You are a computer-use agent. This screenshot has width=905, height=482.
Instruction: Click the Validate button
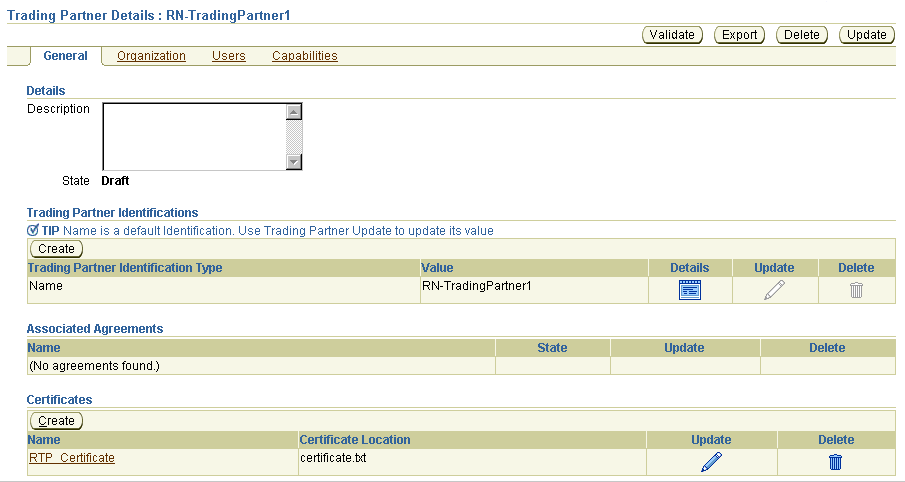(672, 35)
